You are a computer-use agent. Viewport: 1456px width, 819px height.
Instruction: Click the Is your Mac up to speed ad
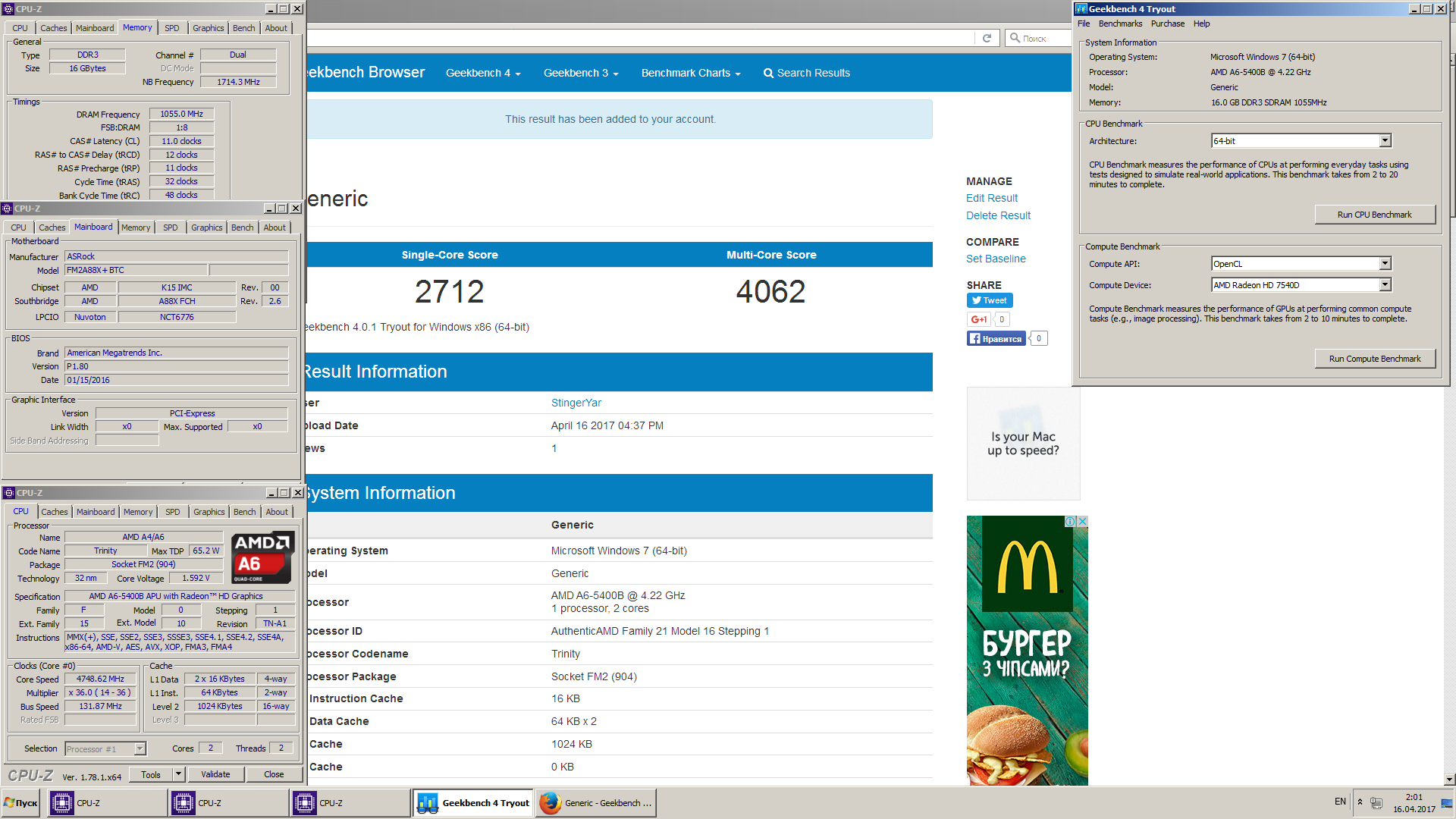[x=1023, y=444]
